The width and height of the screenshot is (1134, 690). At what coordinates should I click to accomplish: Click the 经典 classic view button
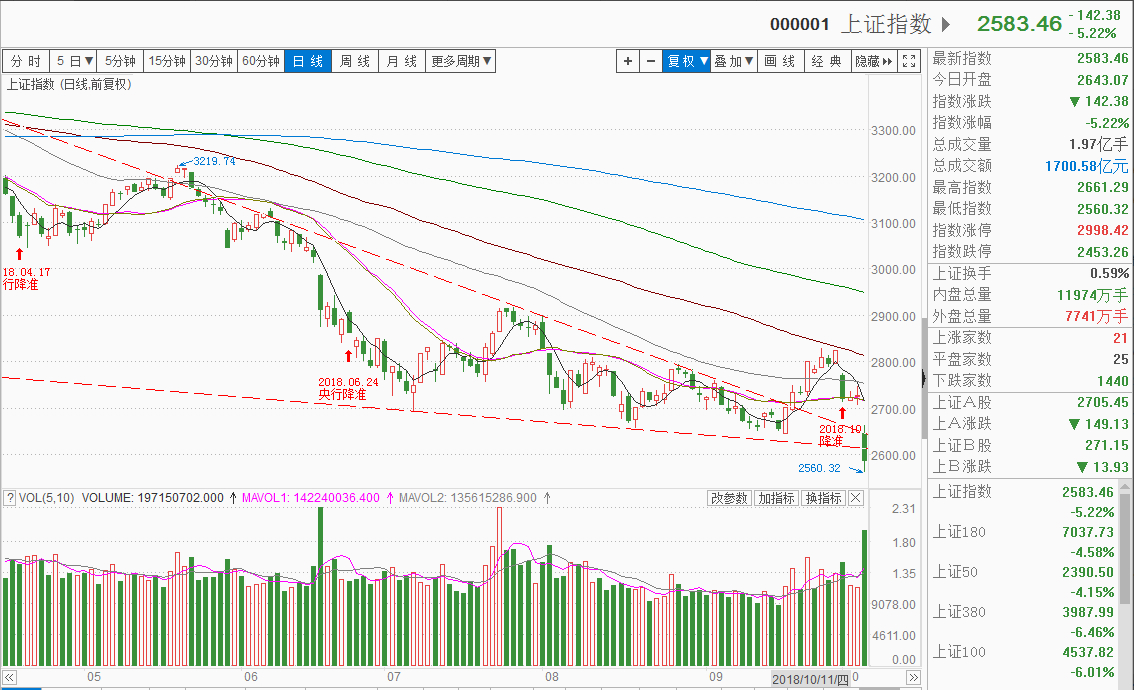[x=827, y=61]
